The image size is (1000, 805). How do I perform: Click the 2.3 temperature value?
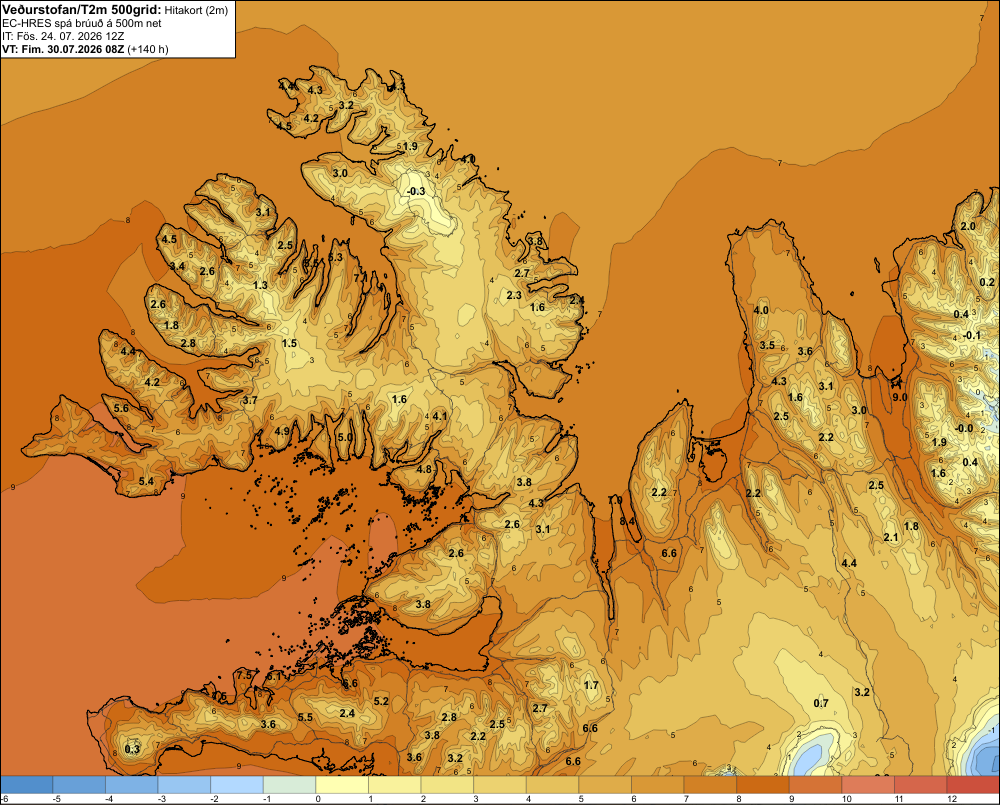tap(514, 295)
